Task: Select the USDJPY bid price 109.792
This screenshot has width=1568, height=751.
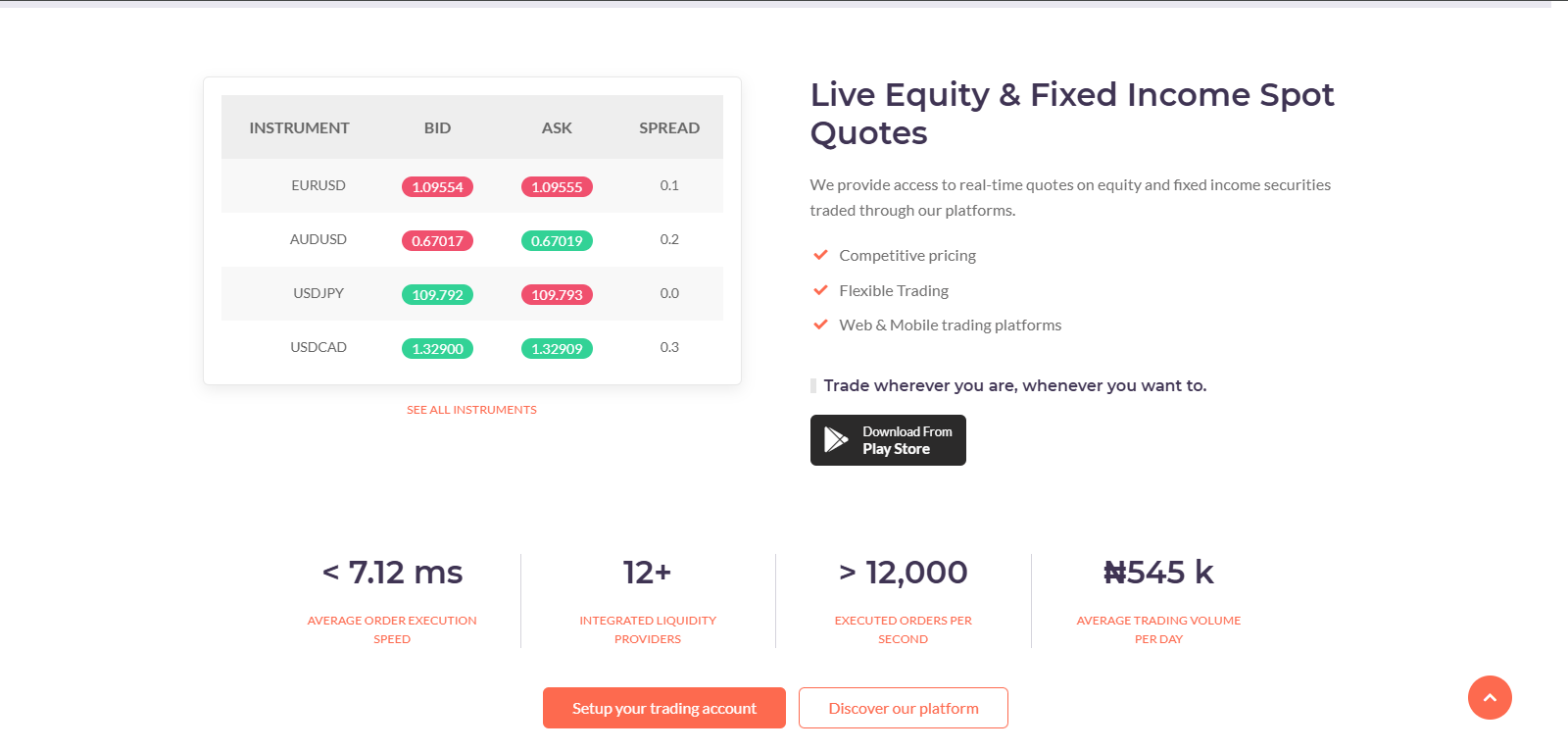Action: tap(437, 294)
